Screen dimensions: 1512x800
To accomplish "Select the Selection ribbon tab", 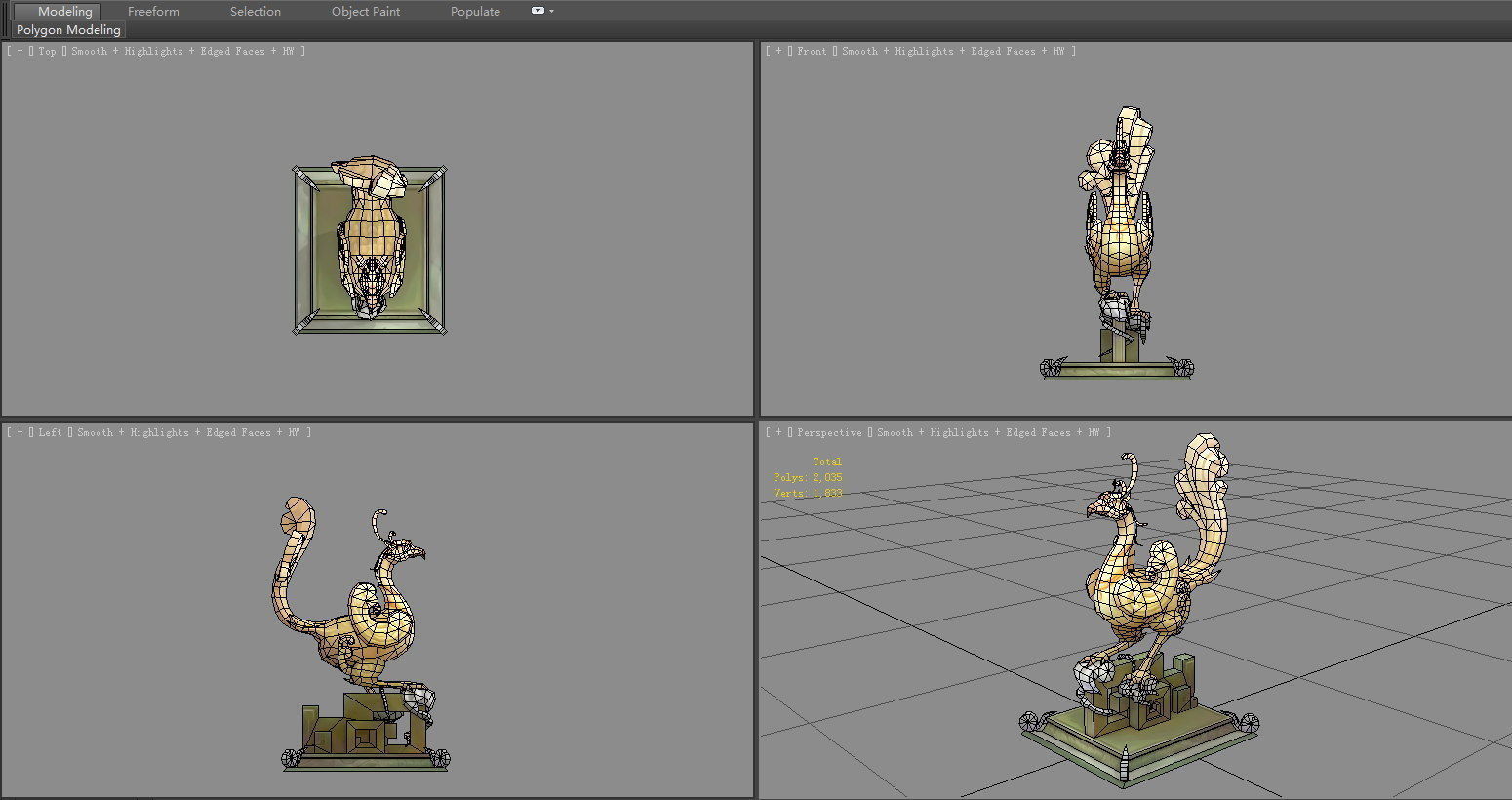I will coord(256,12).
